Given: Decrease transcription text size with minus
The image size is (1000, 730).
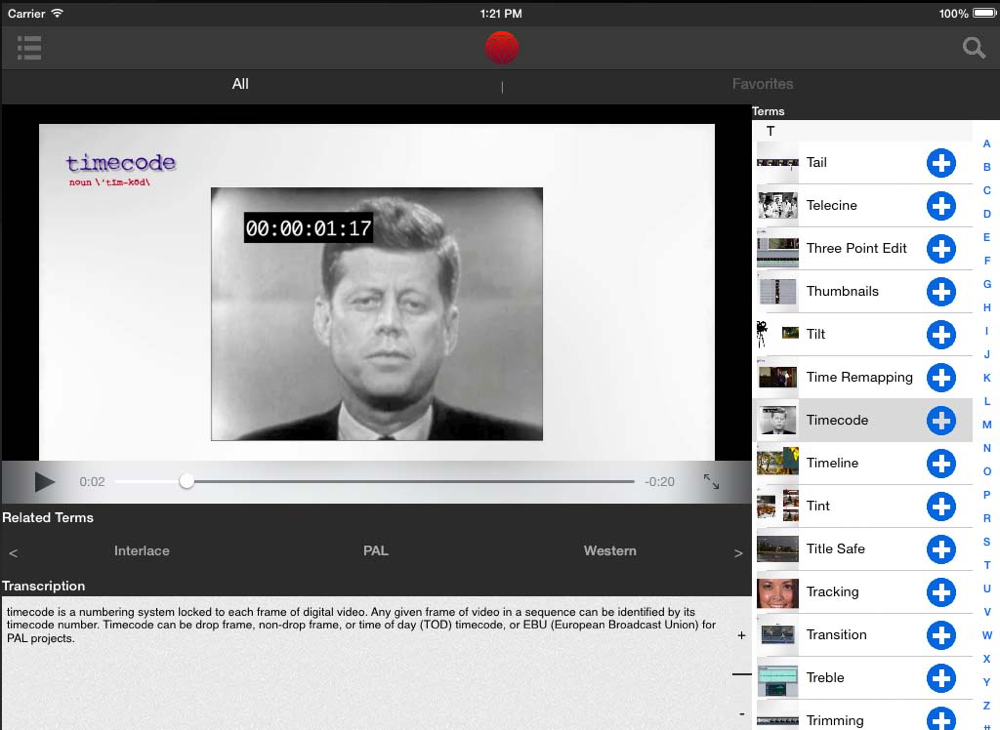Looking at the screenshot, I should pyautogui.click(x=741, y=714).
